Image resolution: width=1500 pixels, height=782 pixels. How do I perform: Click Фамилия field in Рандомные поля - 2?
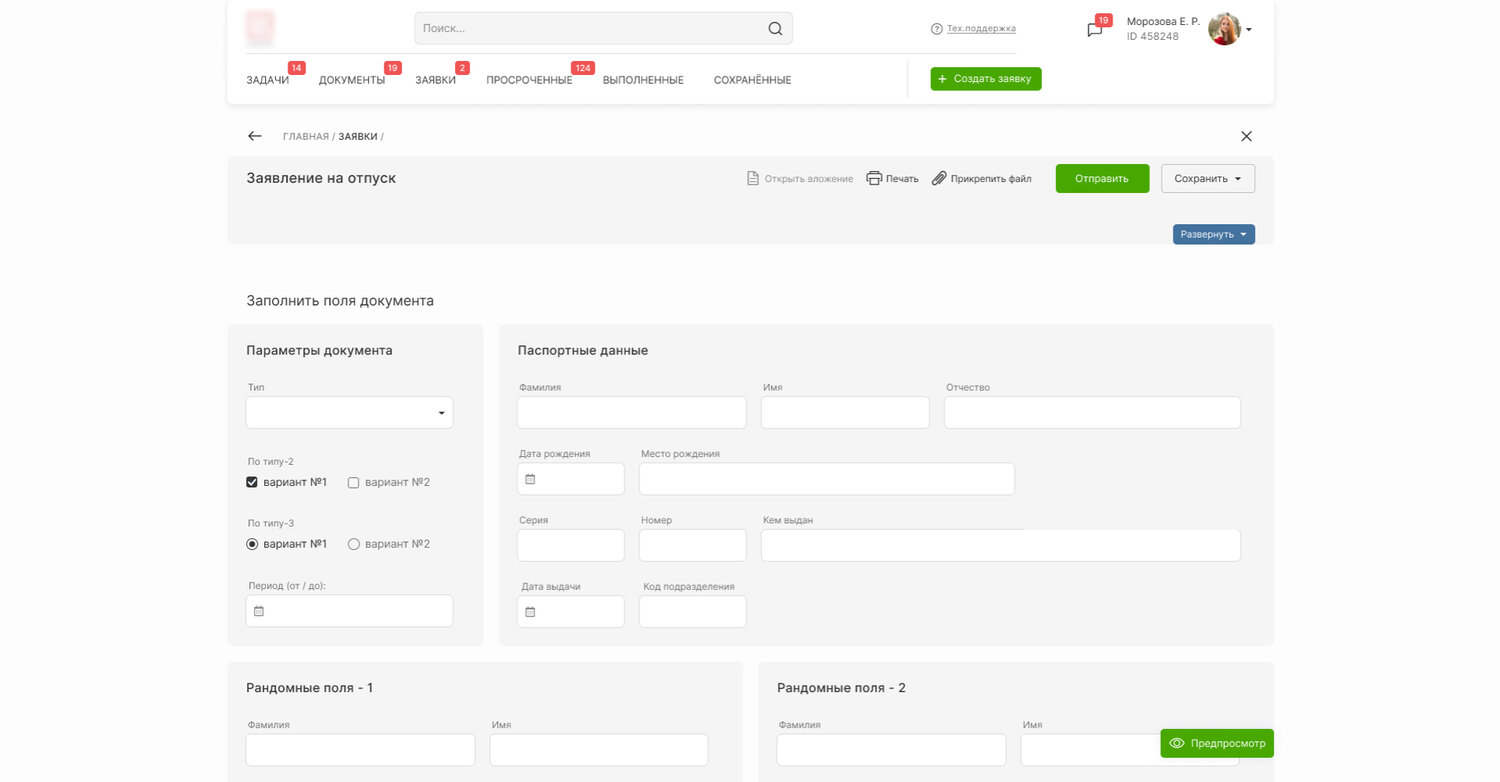pos(891,750)
